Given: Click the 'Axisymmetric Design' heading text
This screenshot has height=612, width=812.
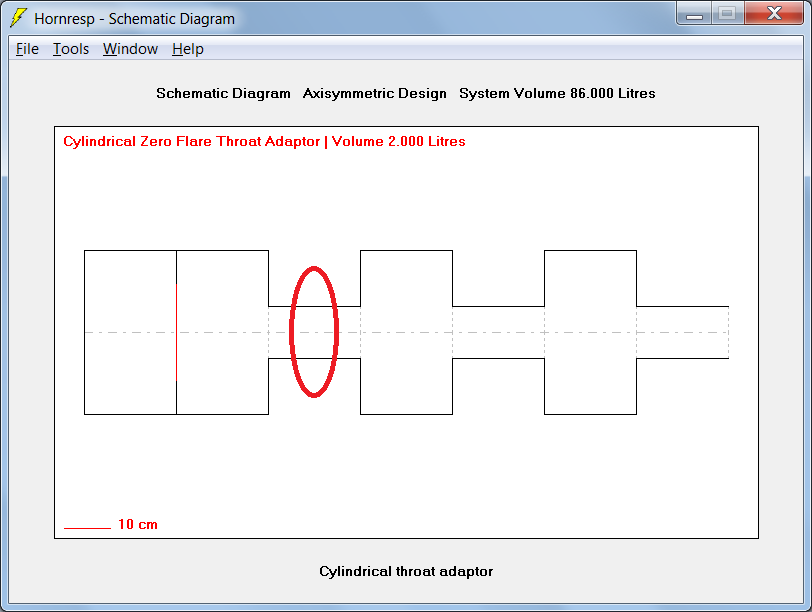Looking at the screenshot, I should (x=374, y=93).
